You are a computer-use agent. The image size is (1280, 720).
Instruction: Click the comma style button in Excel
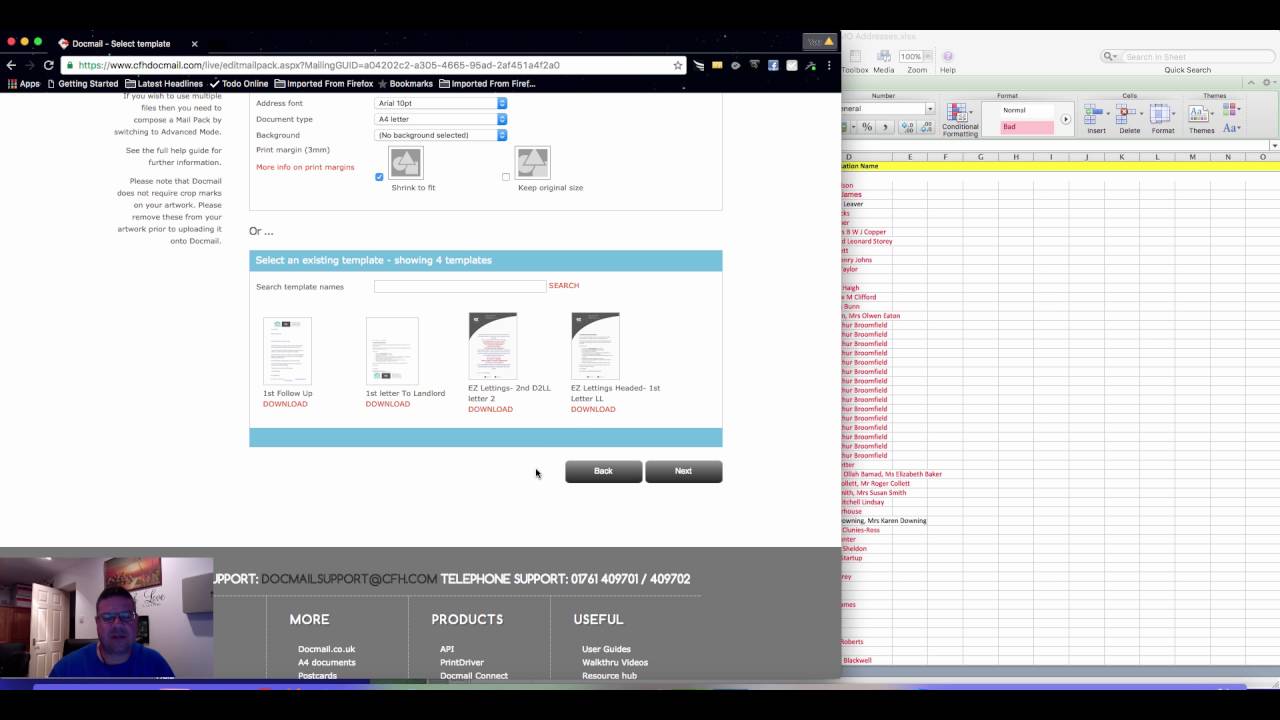887,127
